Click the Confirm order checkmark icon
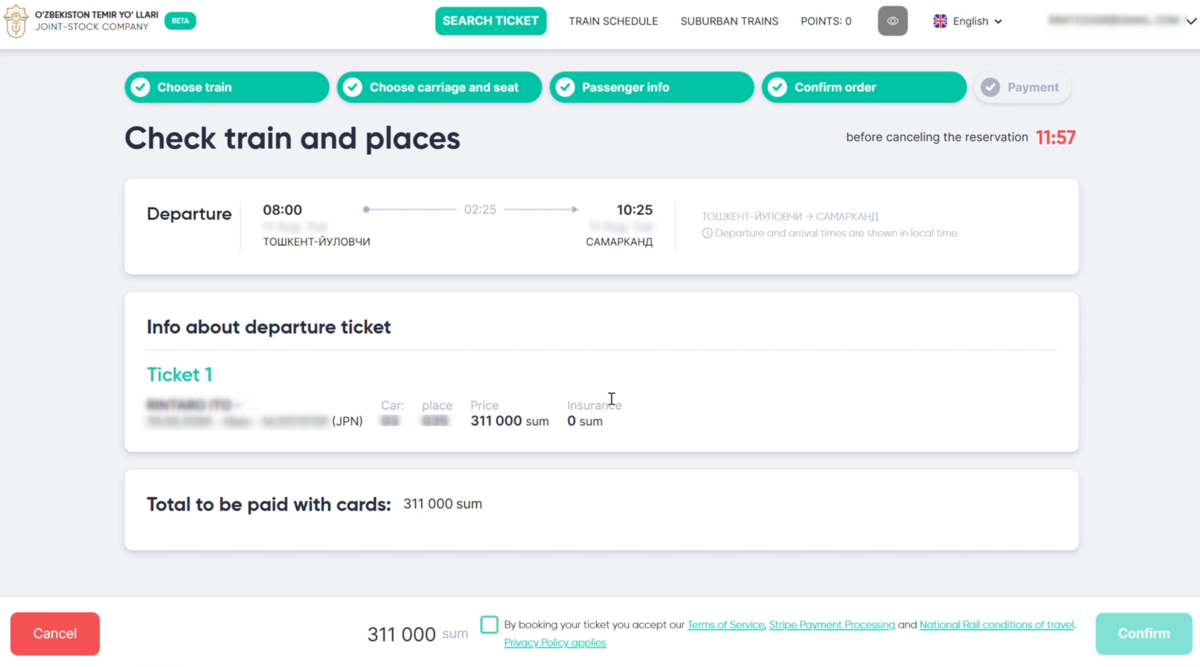This screenshot has height=667, width=1200. pyautogui.click(x=778, y=87)
